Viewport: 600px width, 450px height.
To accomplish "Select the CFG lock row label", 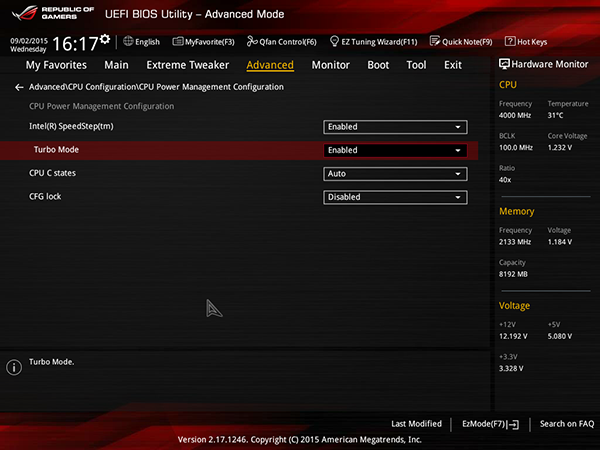I will coord(45,196).
